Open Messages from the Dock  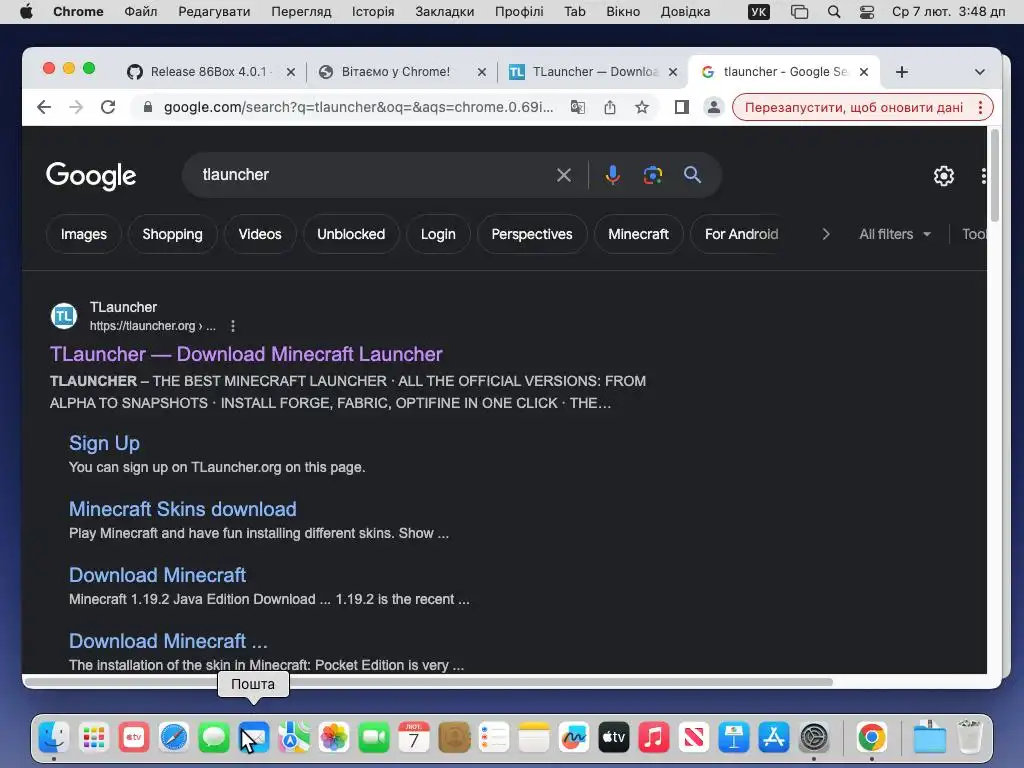[214, 738]
